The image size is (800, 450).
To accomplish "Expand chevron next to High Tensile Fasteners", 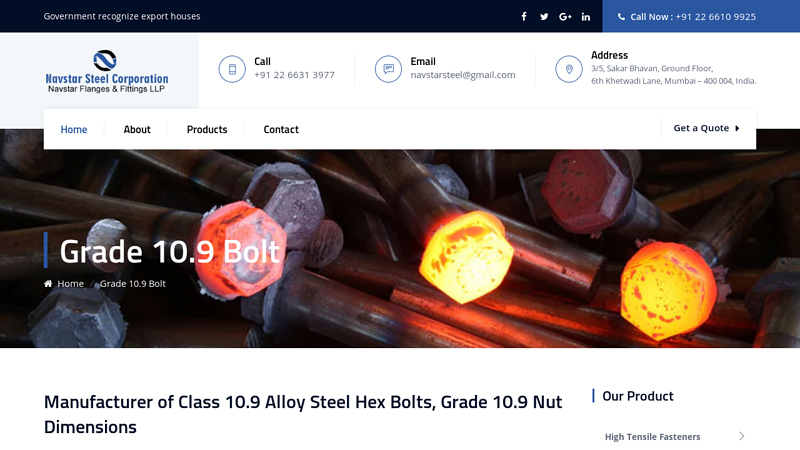I will point(742,436).
